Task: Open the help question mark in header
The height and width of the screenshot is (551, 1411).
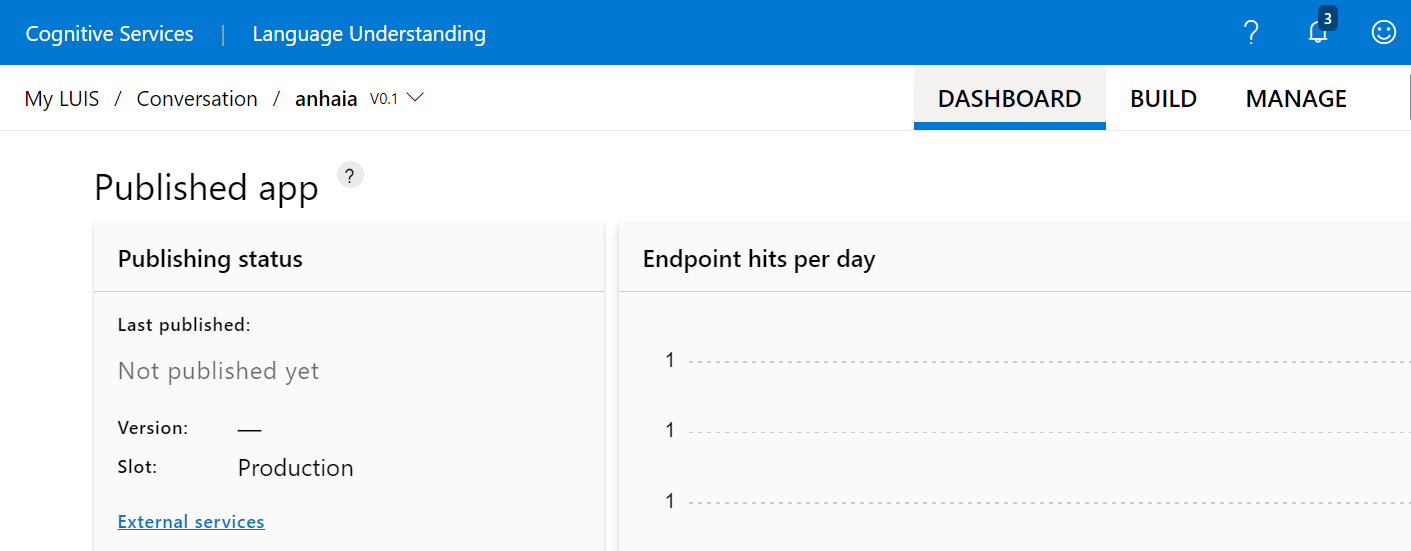Action: 1251,33
